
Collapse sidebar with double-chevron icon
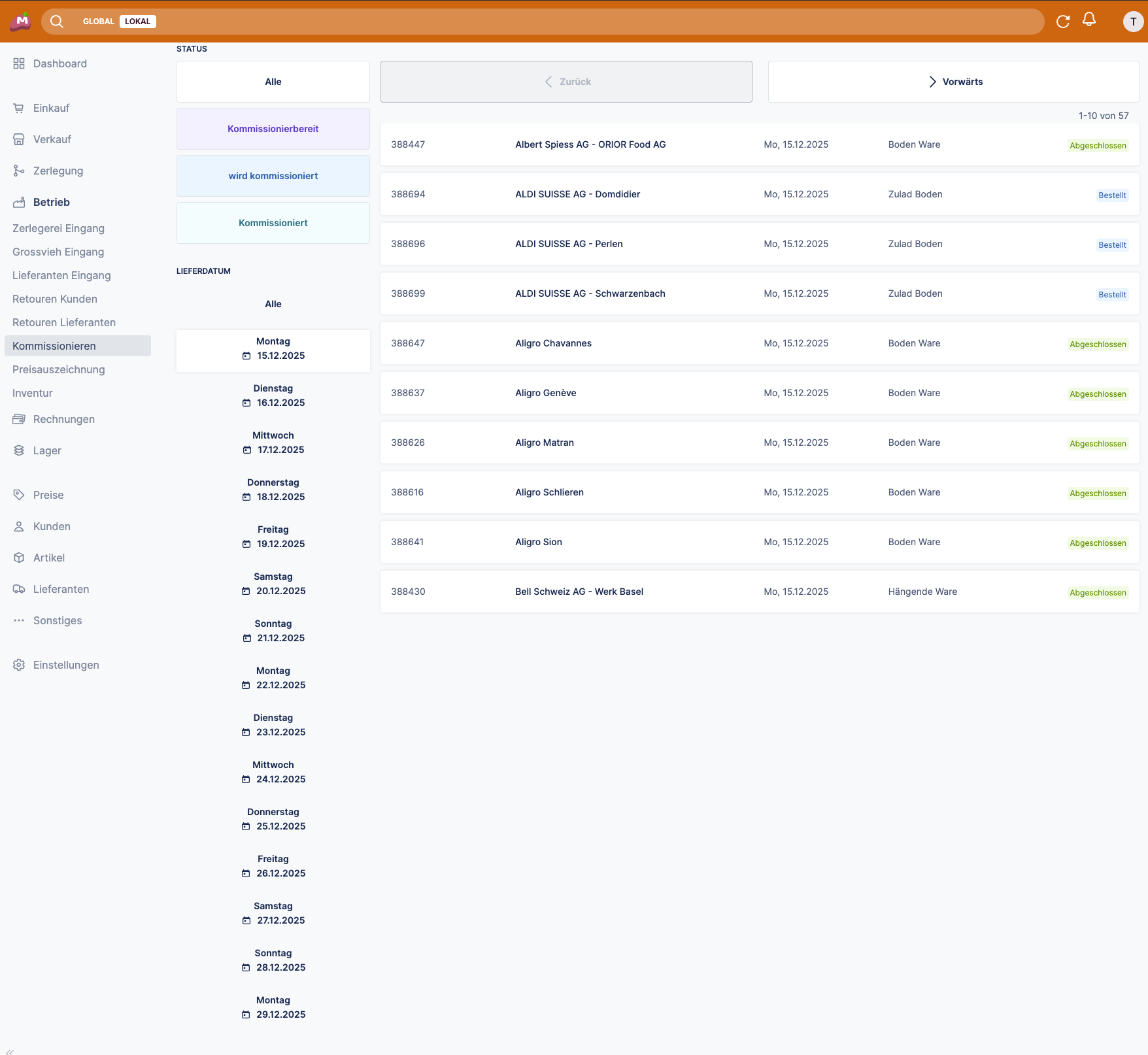pyautogui.click(x=10, y=1051)
